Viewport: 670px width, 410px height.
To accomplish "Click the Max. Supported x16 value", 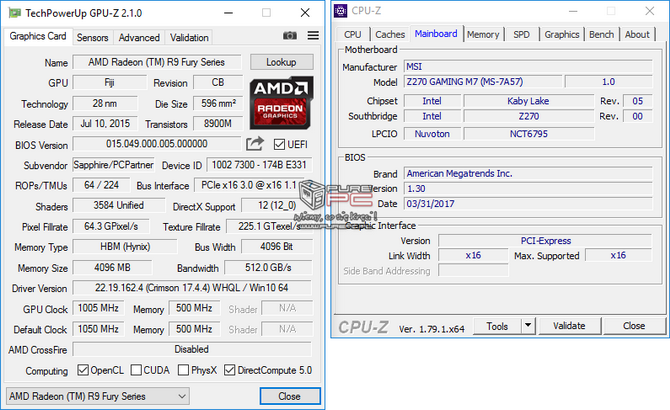I will pyautogui.click(x=618, y=255).
